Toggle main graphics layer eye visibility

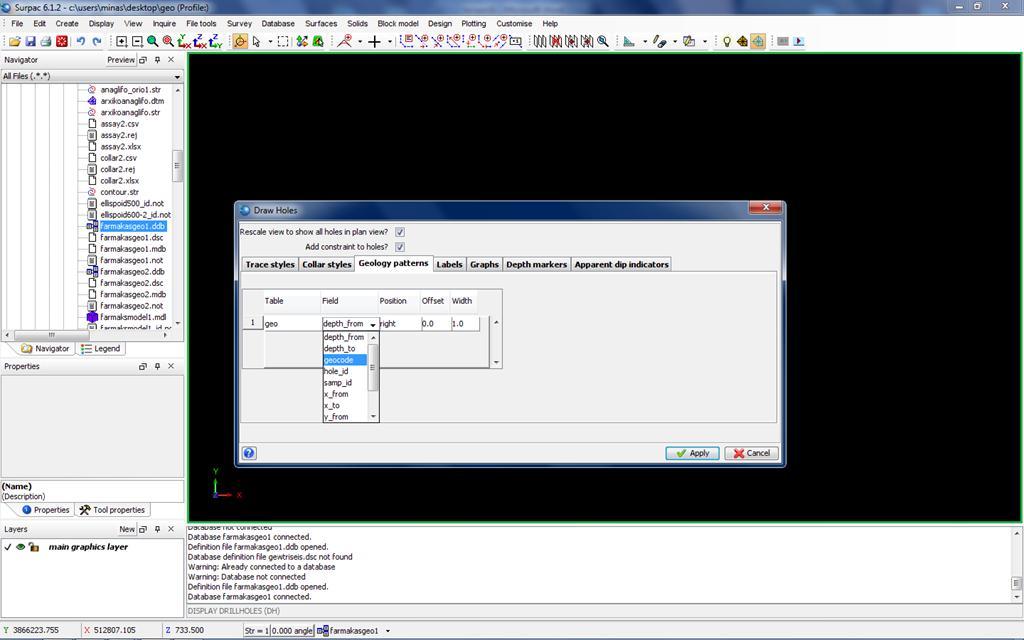point(21,547)
